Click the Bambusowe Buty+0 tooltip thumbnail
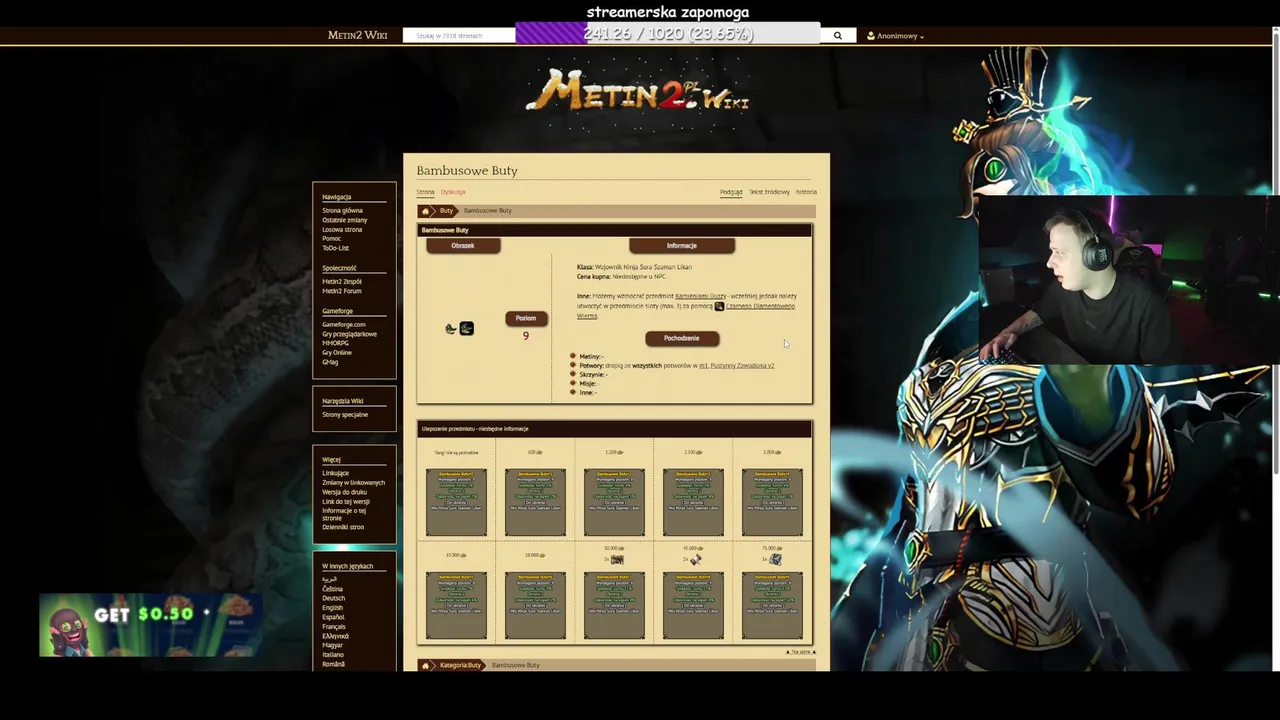The height and width of the screenshot is (720, 1280). coord(456,502)
